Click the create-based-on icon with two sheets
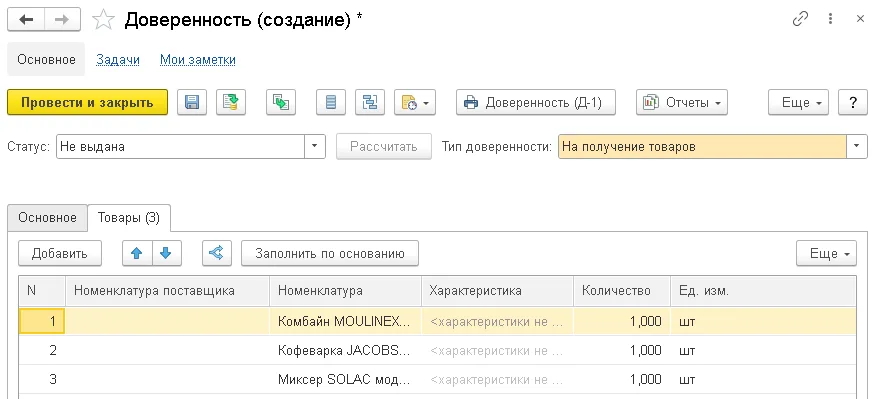Image resolution: width=873 pixels, height=399 pixels. point(281,102)
